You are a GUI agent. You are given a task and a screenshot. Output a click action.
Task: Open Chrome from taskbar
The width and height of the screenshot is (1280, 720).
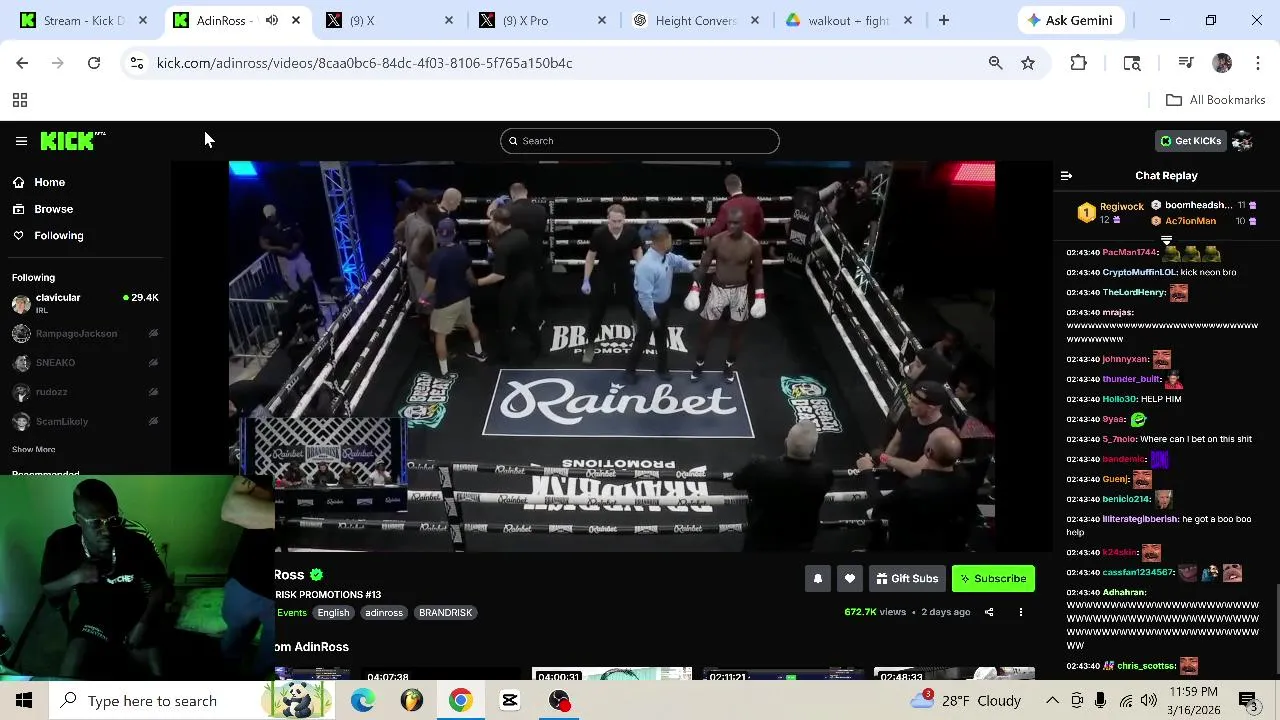[x=460, y=701]
